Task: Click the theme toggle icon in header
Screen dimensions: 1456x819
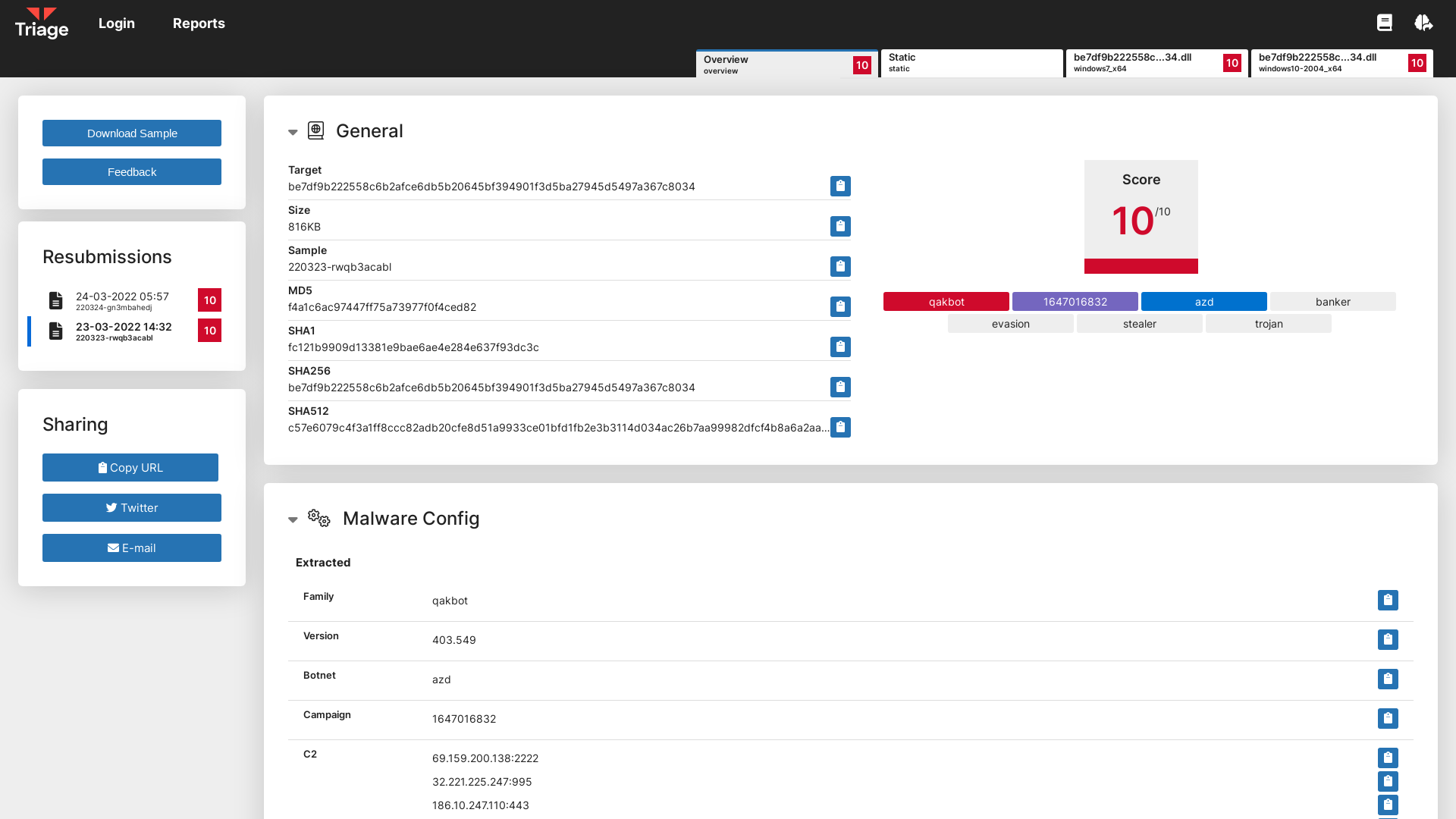Action: pyautogui.click(x=1423, y=23)
